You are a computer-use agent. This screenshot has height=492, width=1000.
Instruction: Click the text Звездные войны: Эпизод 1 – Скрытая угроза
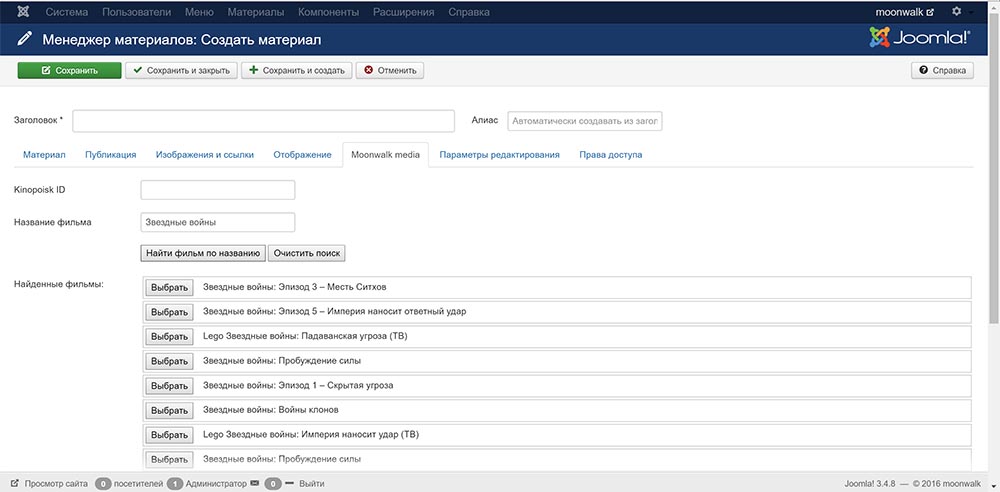tap(298, 385)
